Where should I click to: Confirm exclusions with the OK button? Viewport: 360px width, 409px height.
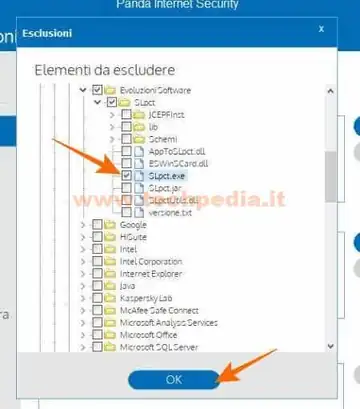(x=174, y=379)
